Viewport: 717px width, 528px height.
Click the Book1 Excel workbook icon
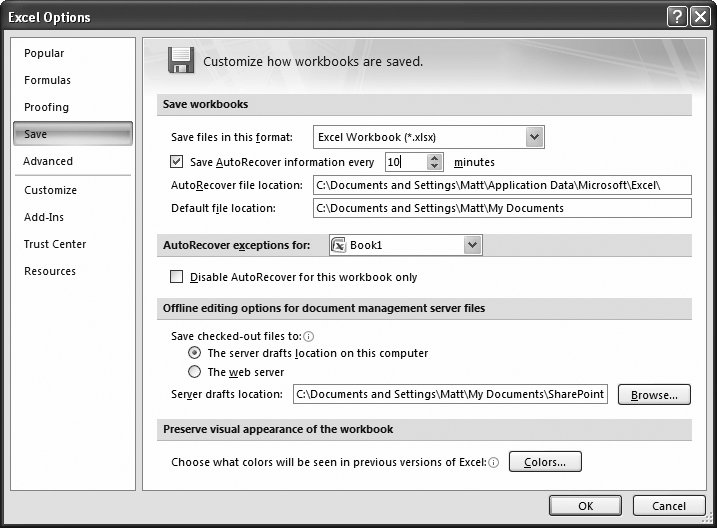point(338,245)
